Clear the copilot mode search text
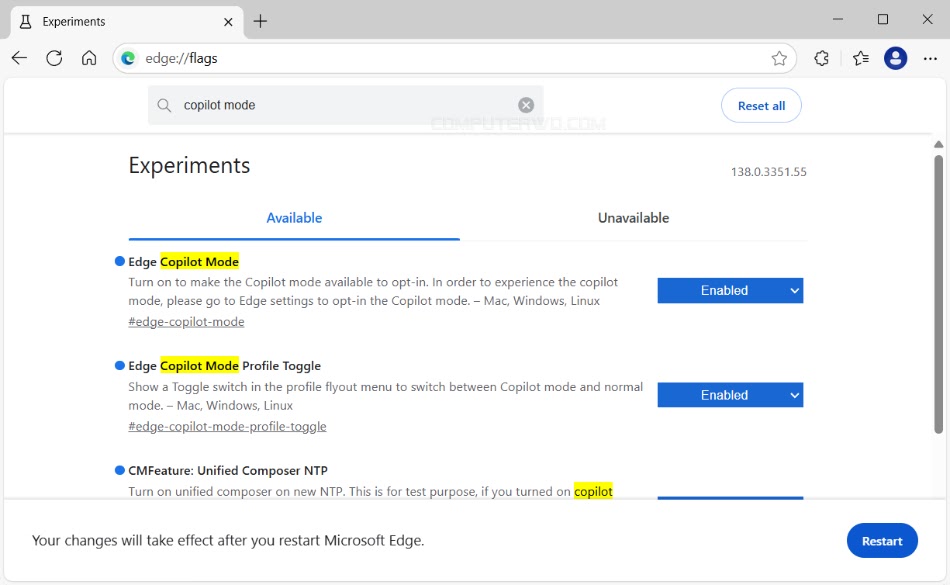This screenshot has height=585, width=950. pos(526,105)
